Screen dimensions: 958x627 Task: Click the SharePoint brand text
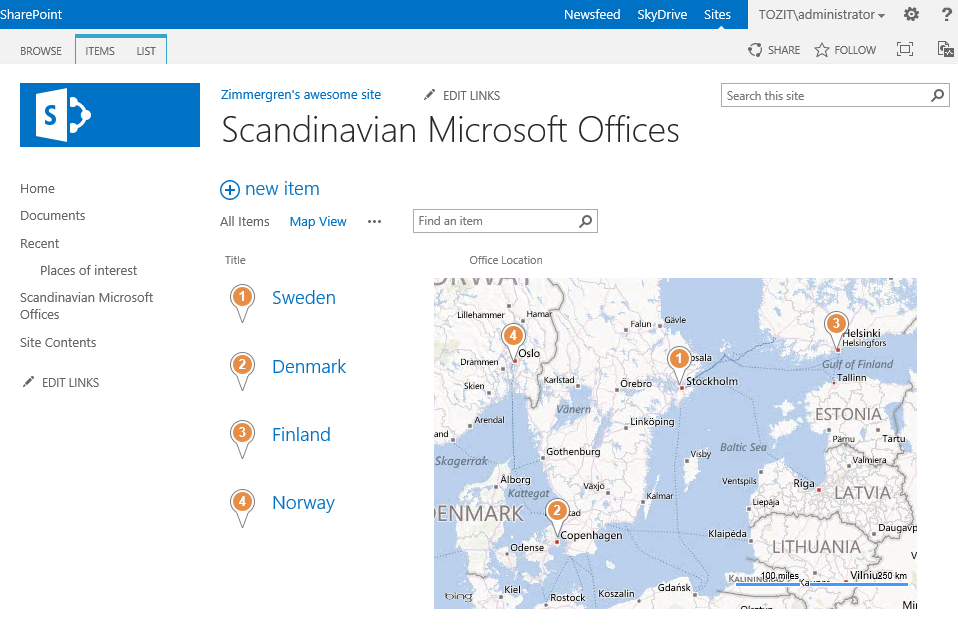pos(31,15)
